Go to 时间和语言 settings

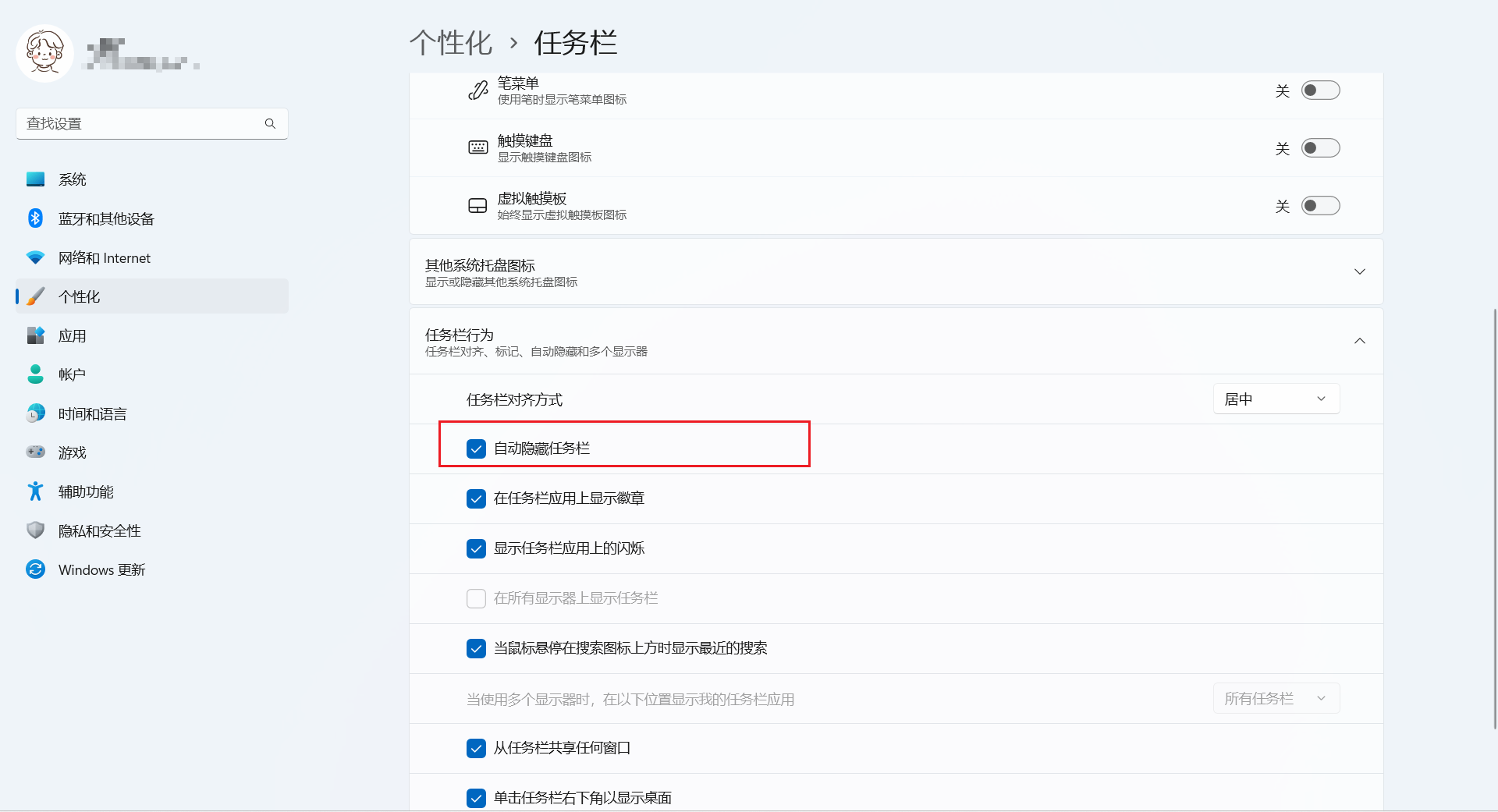(x=92, y=413)
